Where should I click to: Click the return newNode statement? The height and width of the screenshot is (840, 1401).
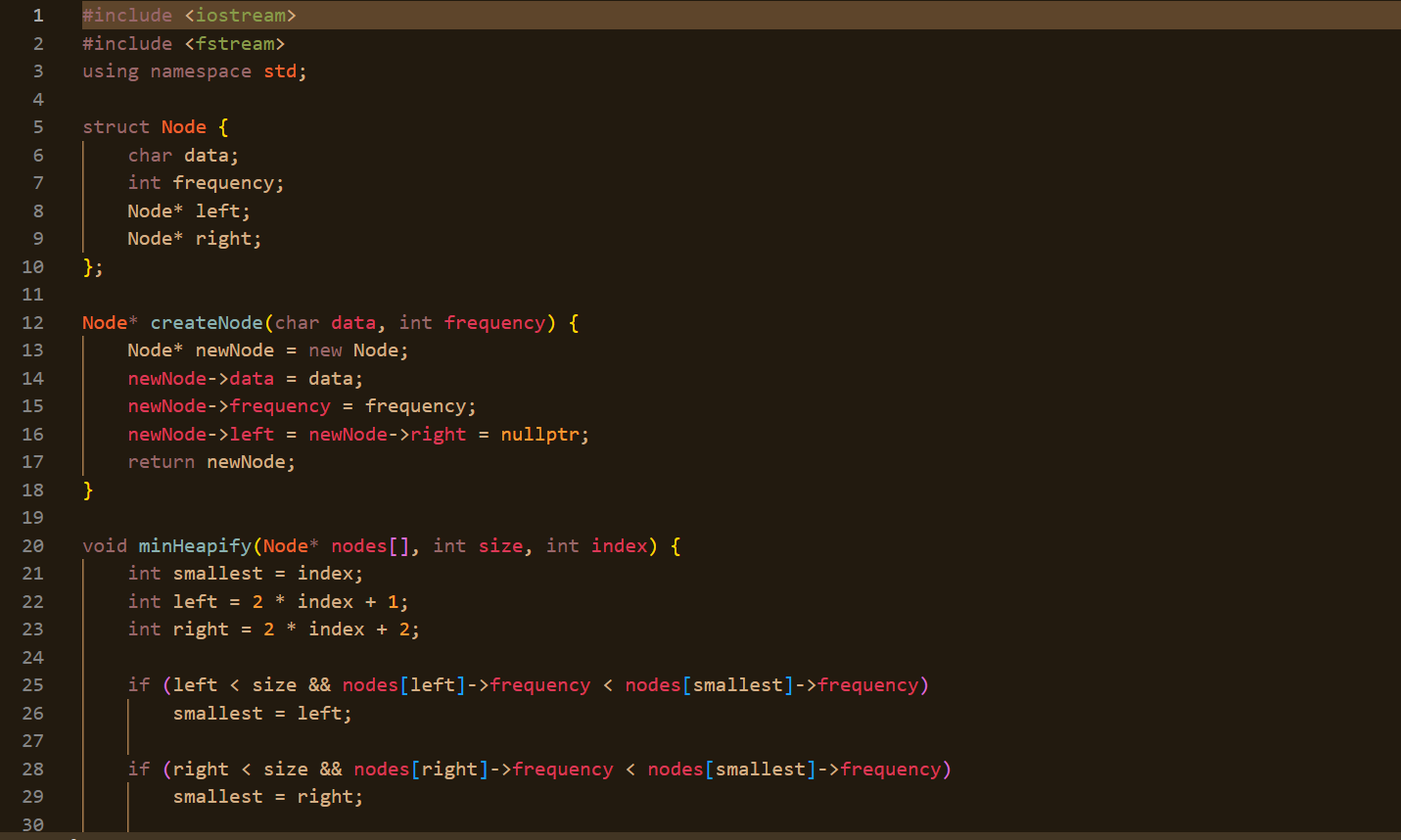pyautogui.click(x=210, y=461)
